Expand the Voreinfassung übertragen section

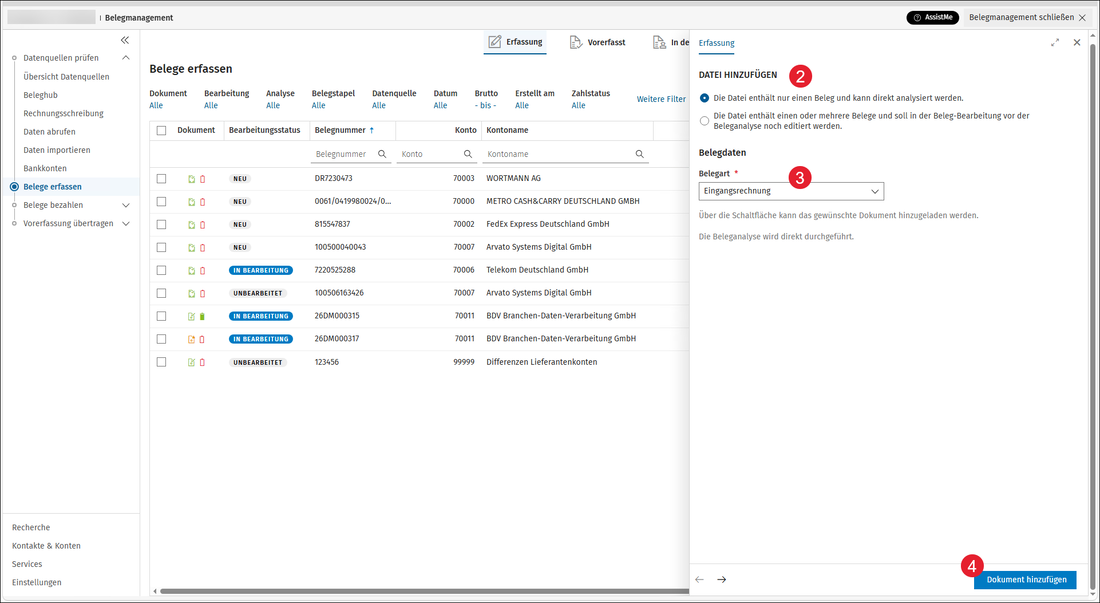click(126, 224)
